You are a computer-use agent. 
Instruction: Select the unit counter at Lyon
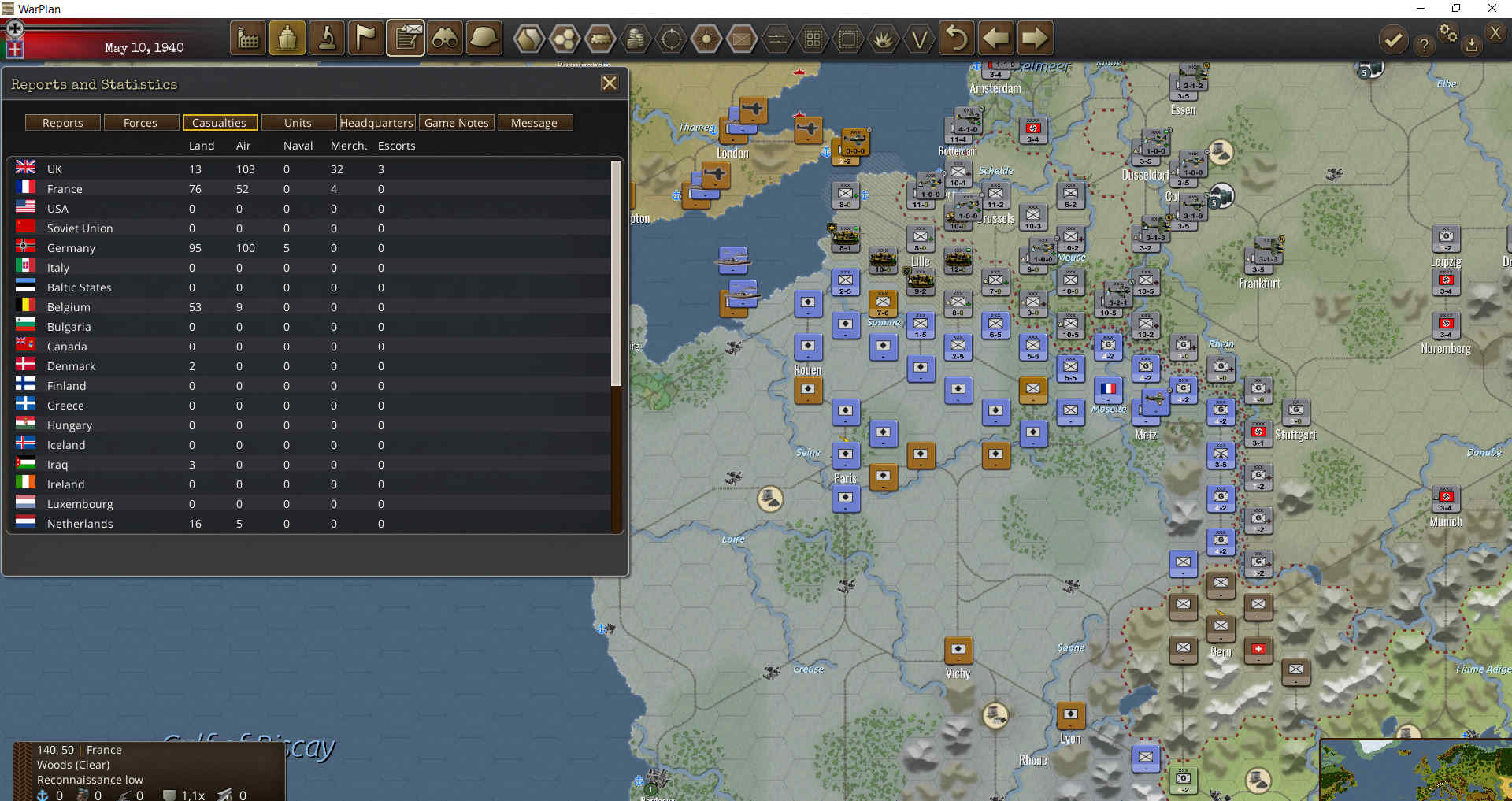click(x=1070, y=715)
